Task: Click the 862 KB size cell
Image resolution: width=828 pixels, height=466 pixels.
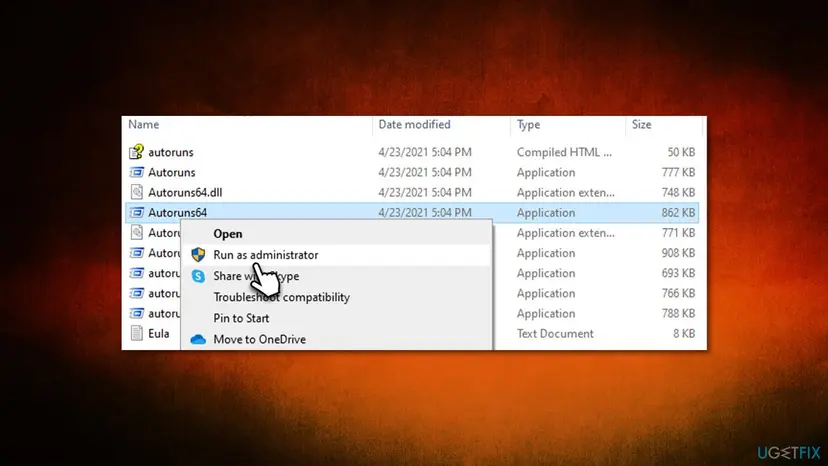Action: point(678,212)
